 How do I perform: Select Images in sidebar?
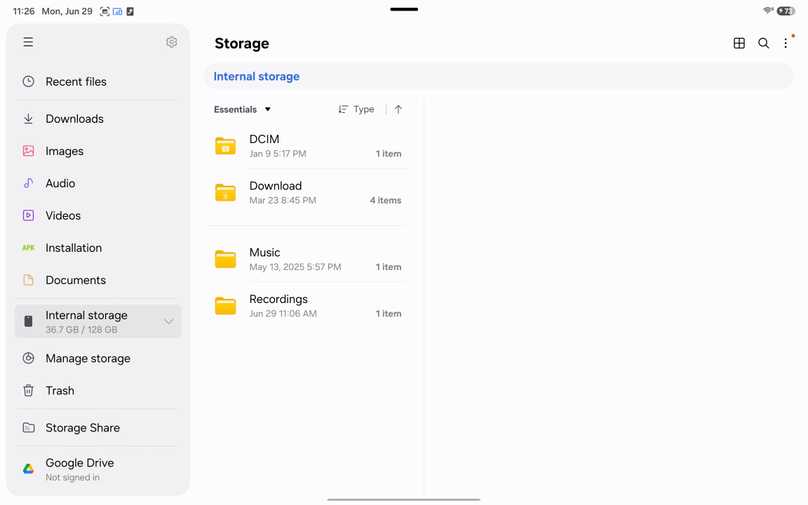click(x=98, y=151)
